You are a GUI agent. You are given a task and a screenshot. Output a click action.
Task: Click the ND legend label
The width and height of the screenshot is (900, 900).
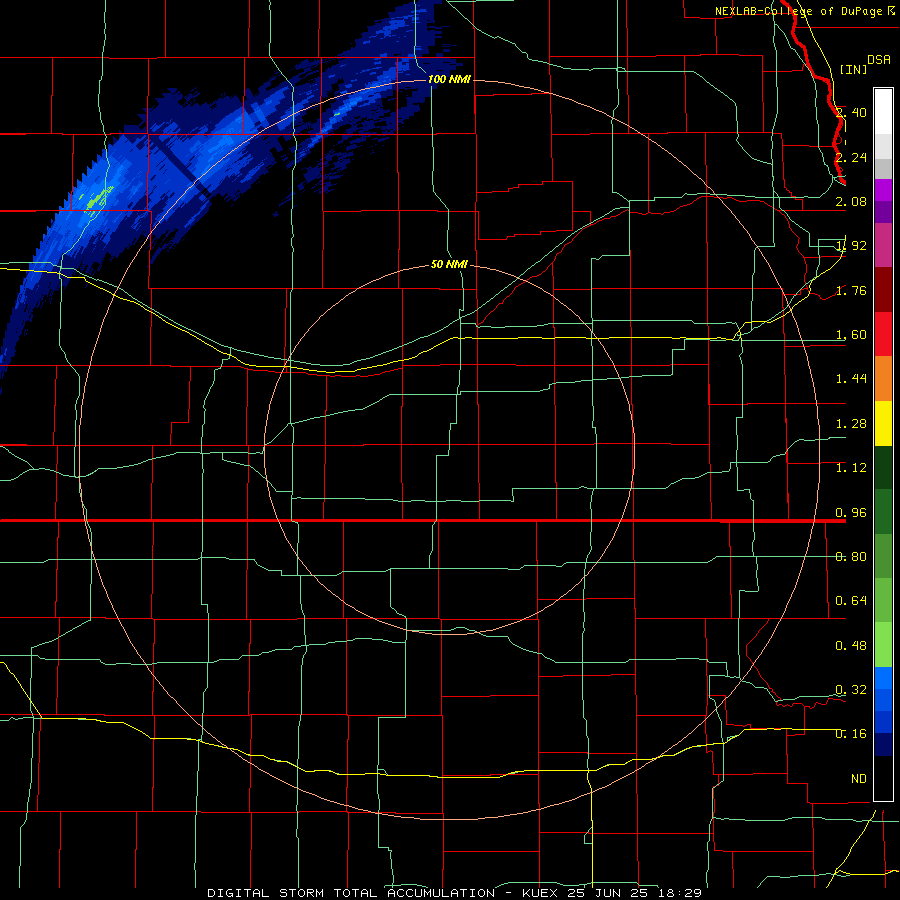(x=859, y=779)
